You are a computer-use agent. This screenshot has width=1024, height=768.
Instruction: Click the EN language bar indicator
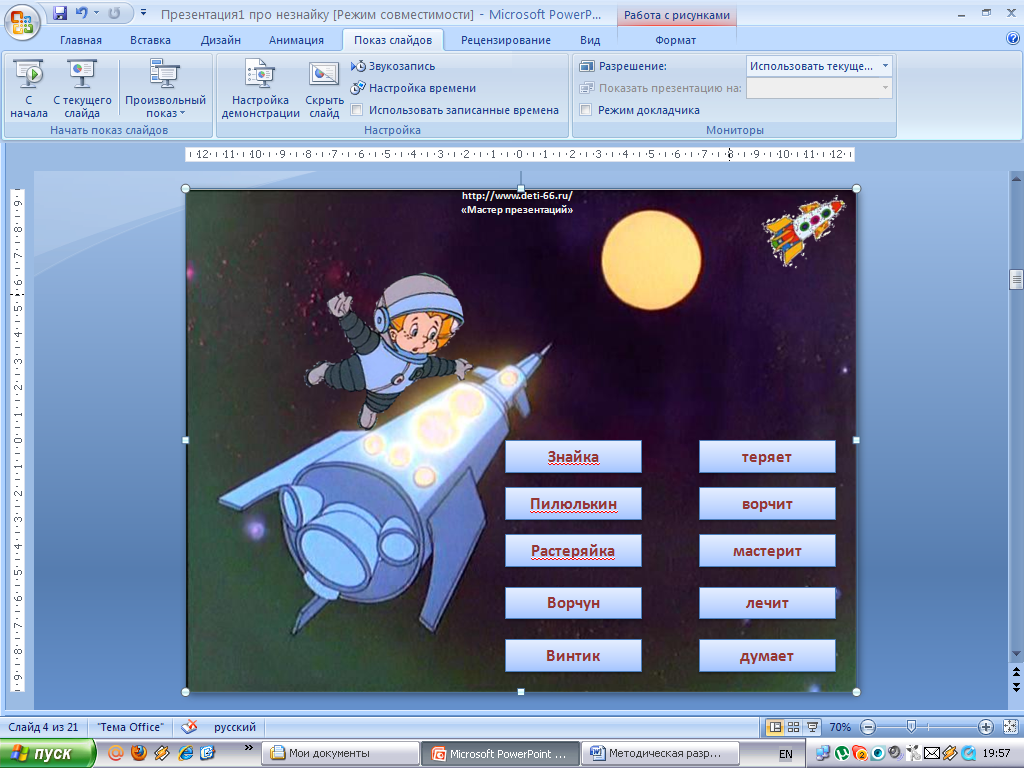coord(786,754)
